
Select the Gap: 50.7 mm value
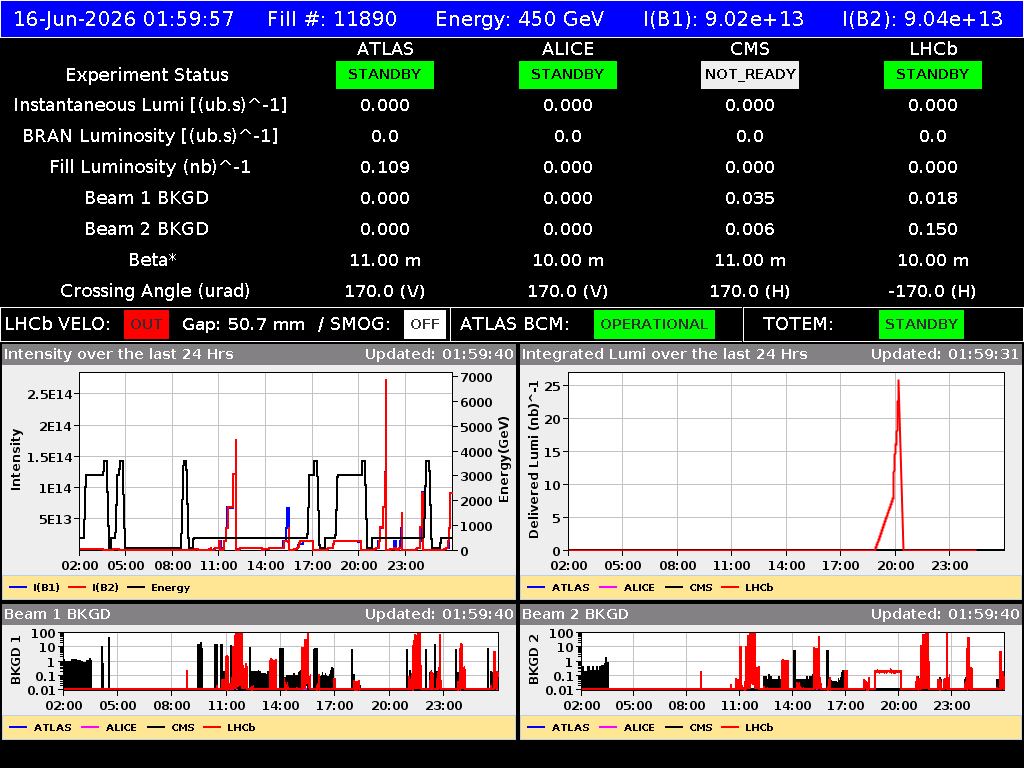click(244, 325)
